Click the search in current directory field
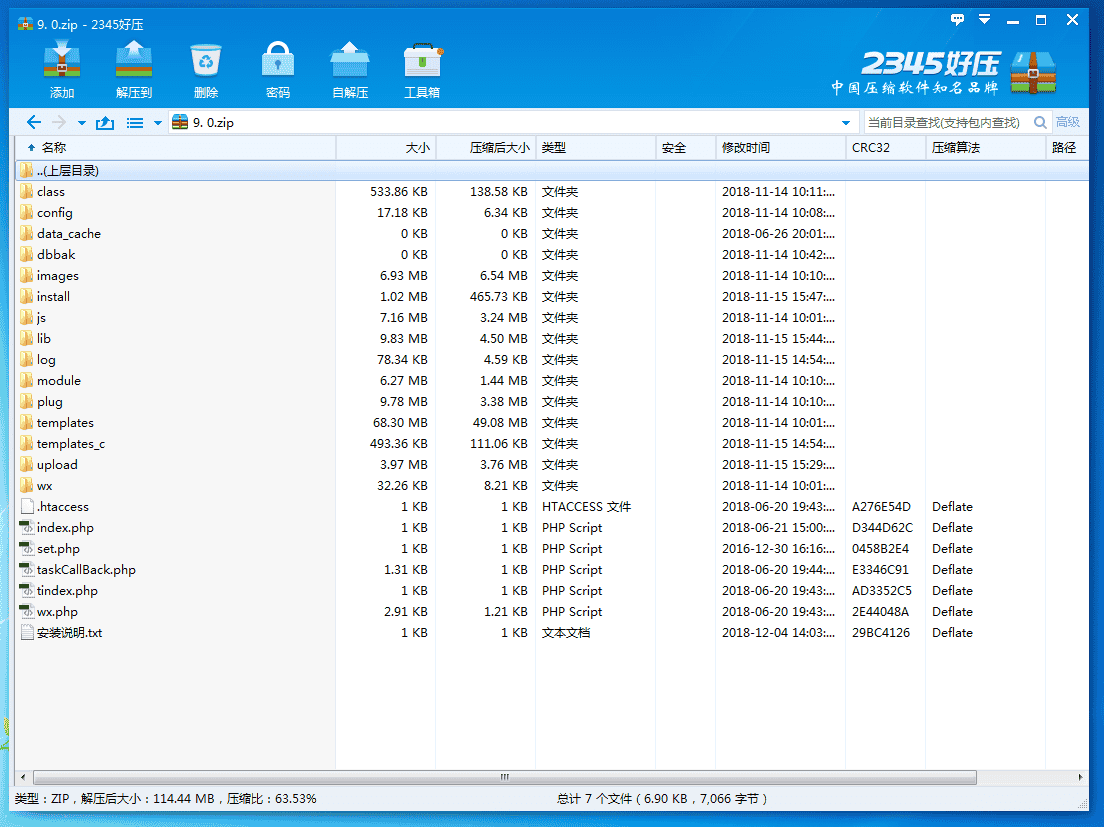The width and height of the screenshot is (1104, 827). click(945, 123)
